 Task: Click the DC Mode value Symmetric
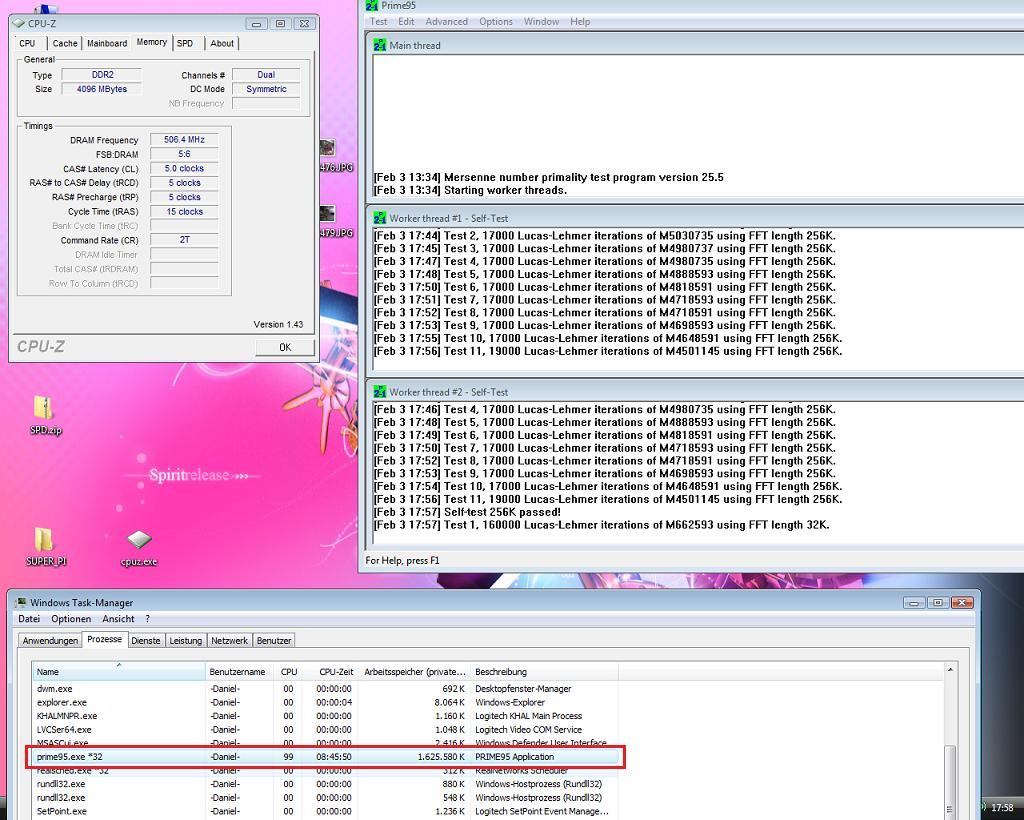266,89
